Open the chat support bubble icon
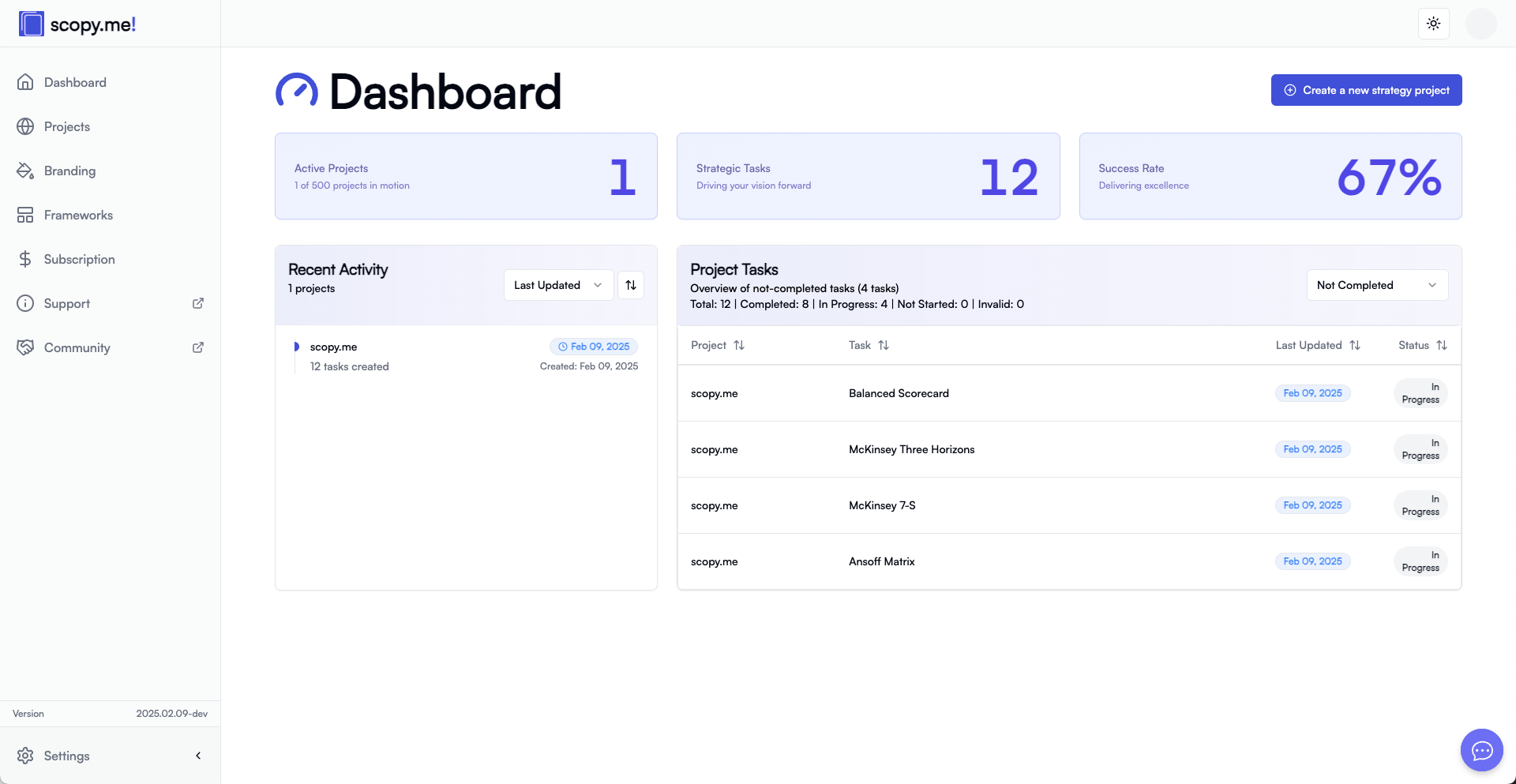The height and width of the screenshot is (784, 1516). (1481, 750)
